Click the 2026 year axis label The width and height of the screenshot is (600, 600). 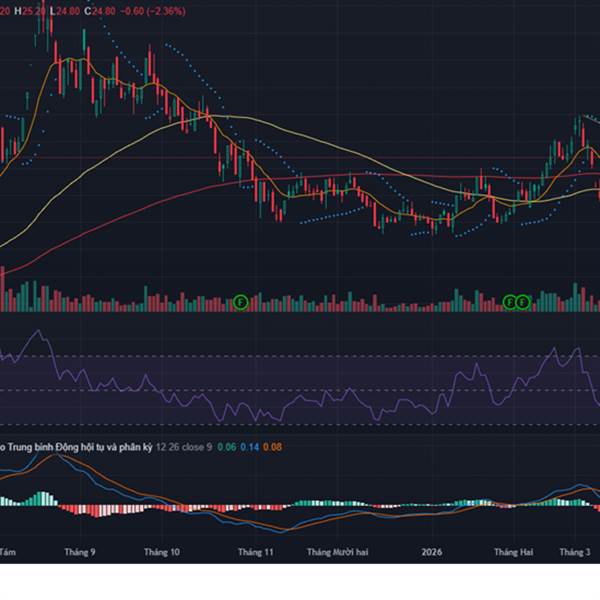pyautogui.click(x=431, y=552)
